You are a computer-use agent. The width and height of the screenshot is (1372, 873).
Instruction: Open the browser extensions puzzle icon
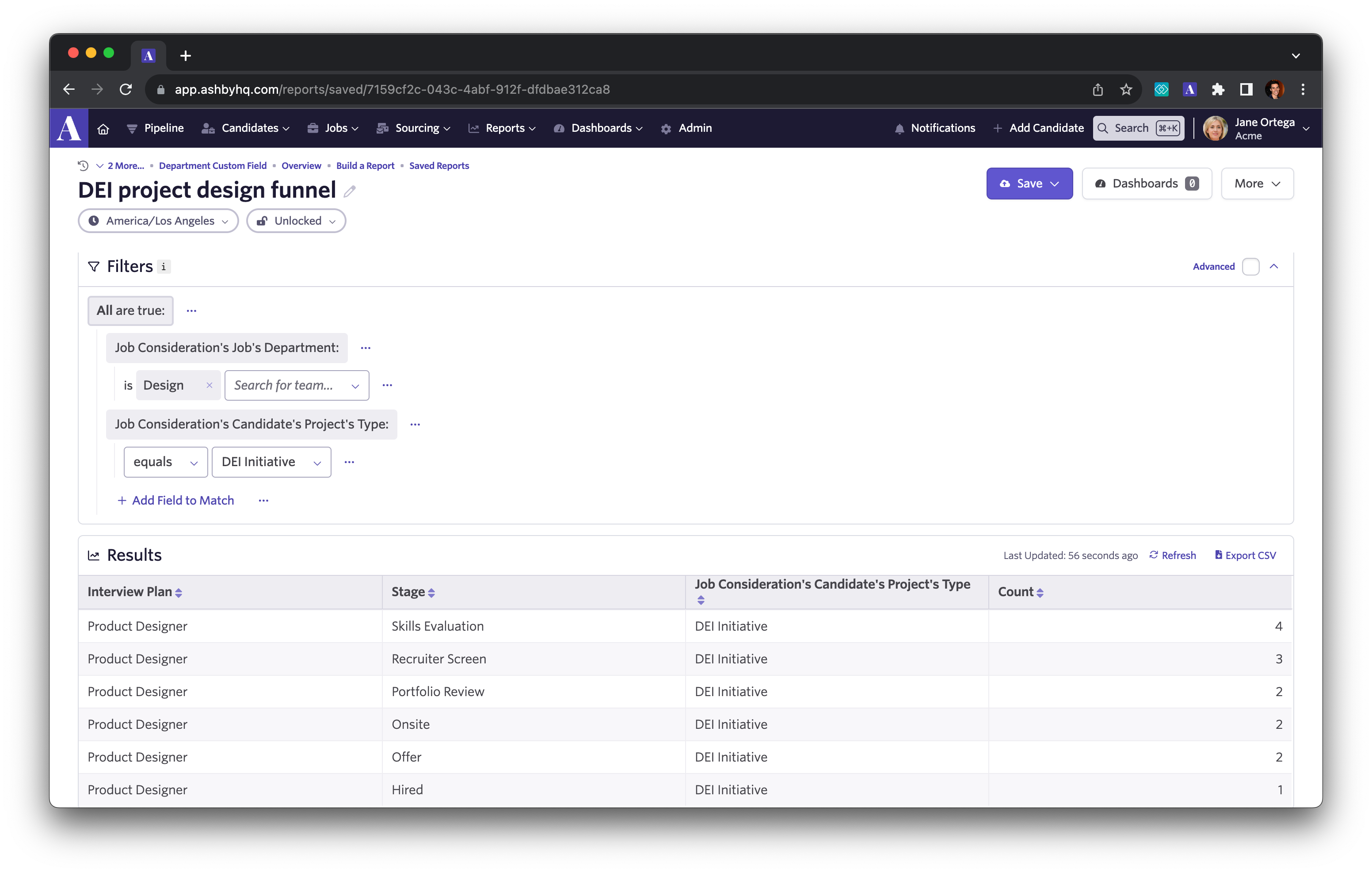(x=1218, y=89)
